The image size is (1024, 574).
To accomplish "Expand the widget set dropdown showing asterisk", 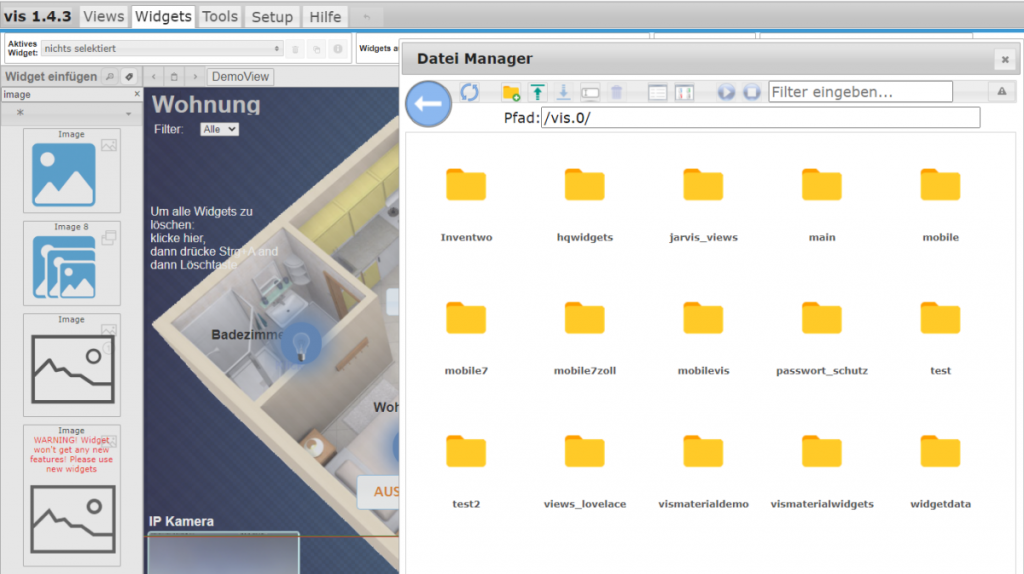I will (71, 114).
